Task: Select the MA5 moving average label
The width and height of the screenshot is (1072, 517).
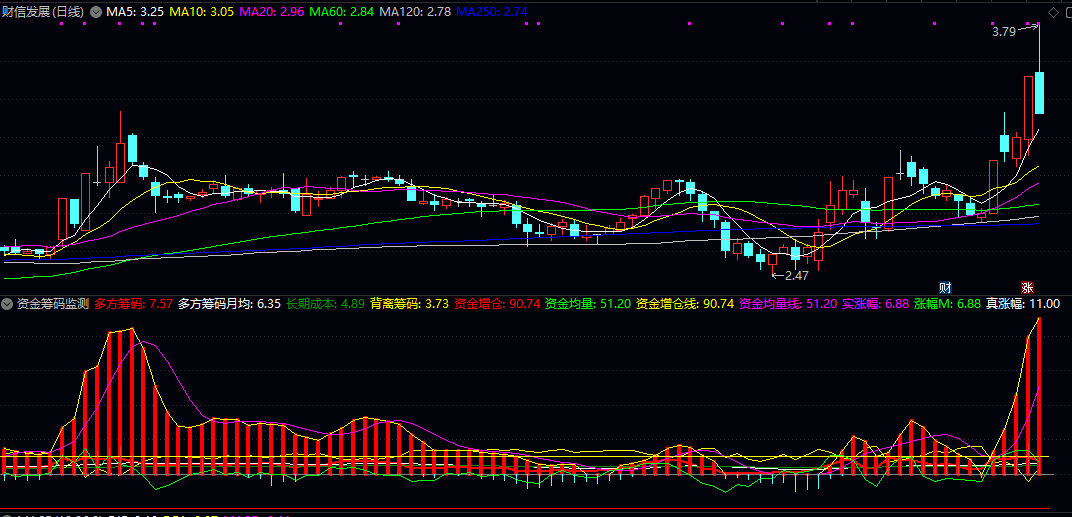Action: [x=135, y=12]
